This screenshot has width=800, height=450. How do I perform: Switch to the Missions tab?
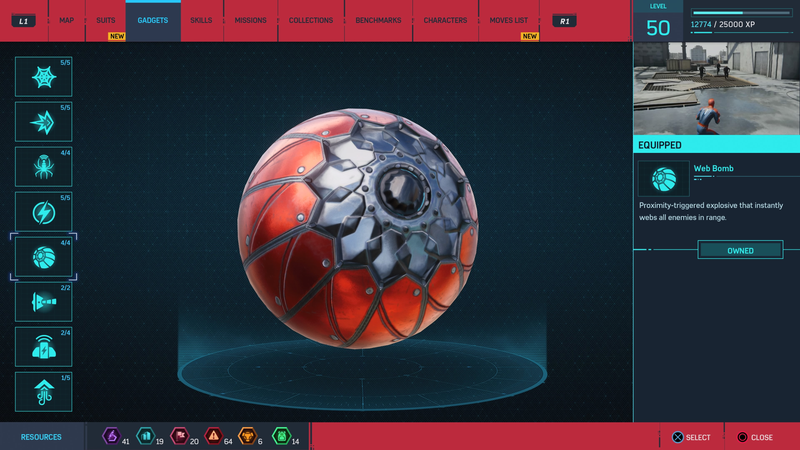[251, 20]
